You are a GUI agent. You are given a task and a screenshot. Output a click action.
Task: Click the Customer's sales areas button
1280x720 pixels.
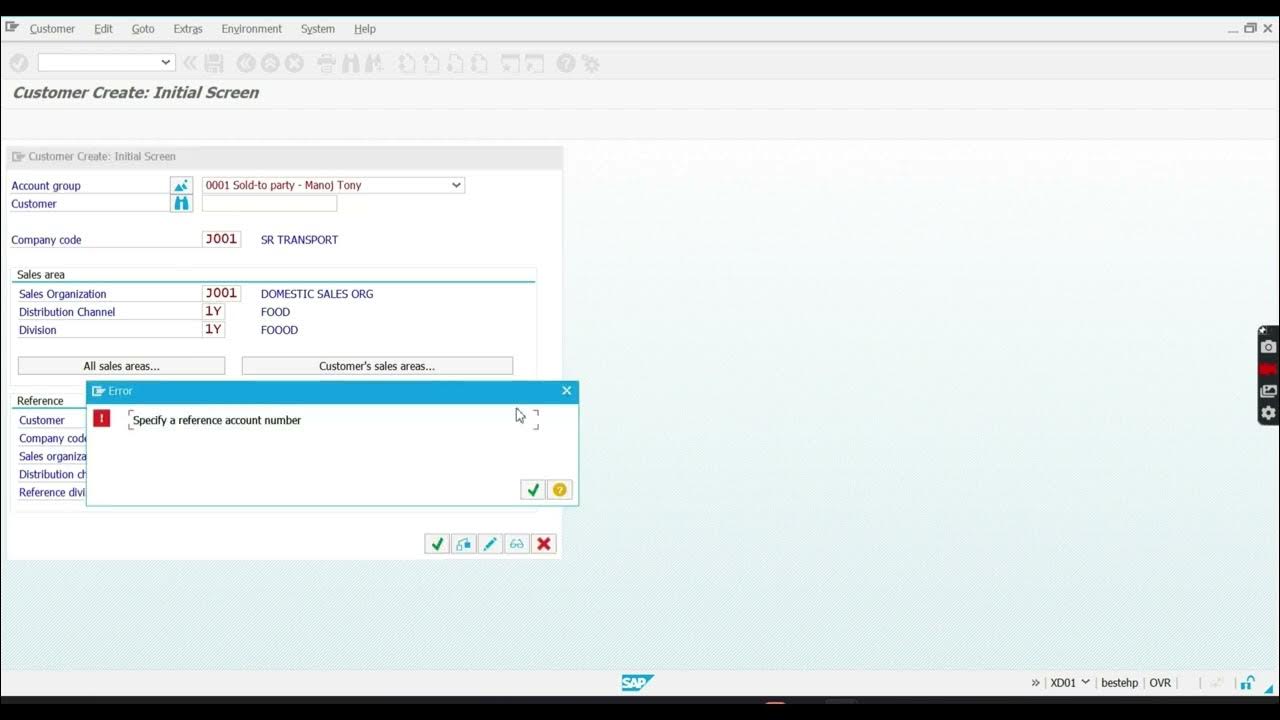377,366
